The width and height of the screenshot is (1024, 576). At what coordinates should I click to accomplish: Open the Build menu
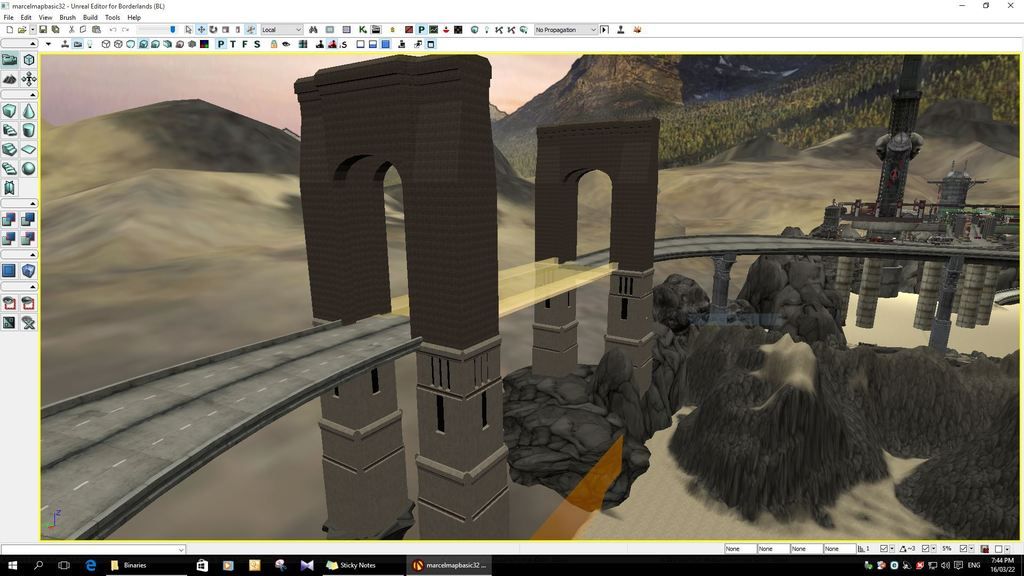pyautogui.click(x=90, y=18)
